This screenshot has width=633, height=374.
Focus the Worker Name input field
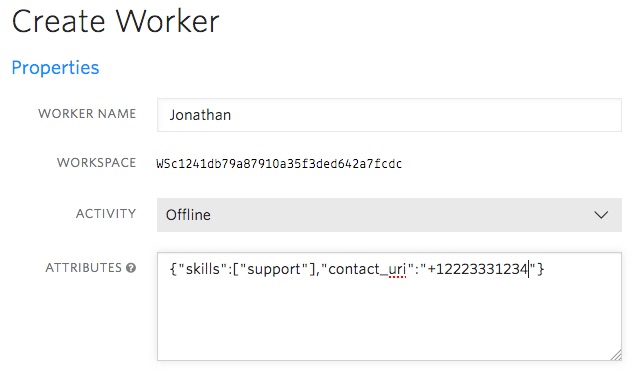389,115
